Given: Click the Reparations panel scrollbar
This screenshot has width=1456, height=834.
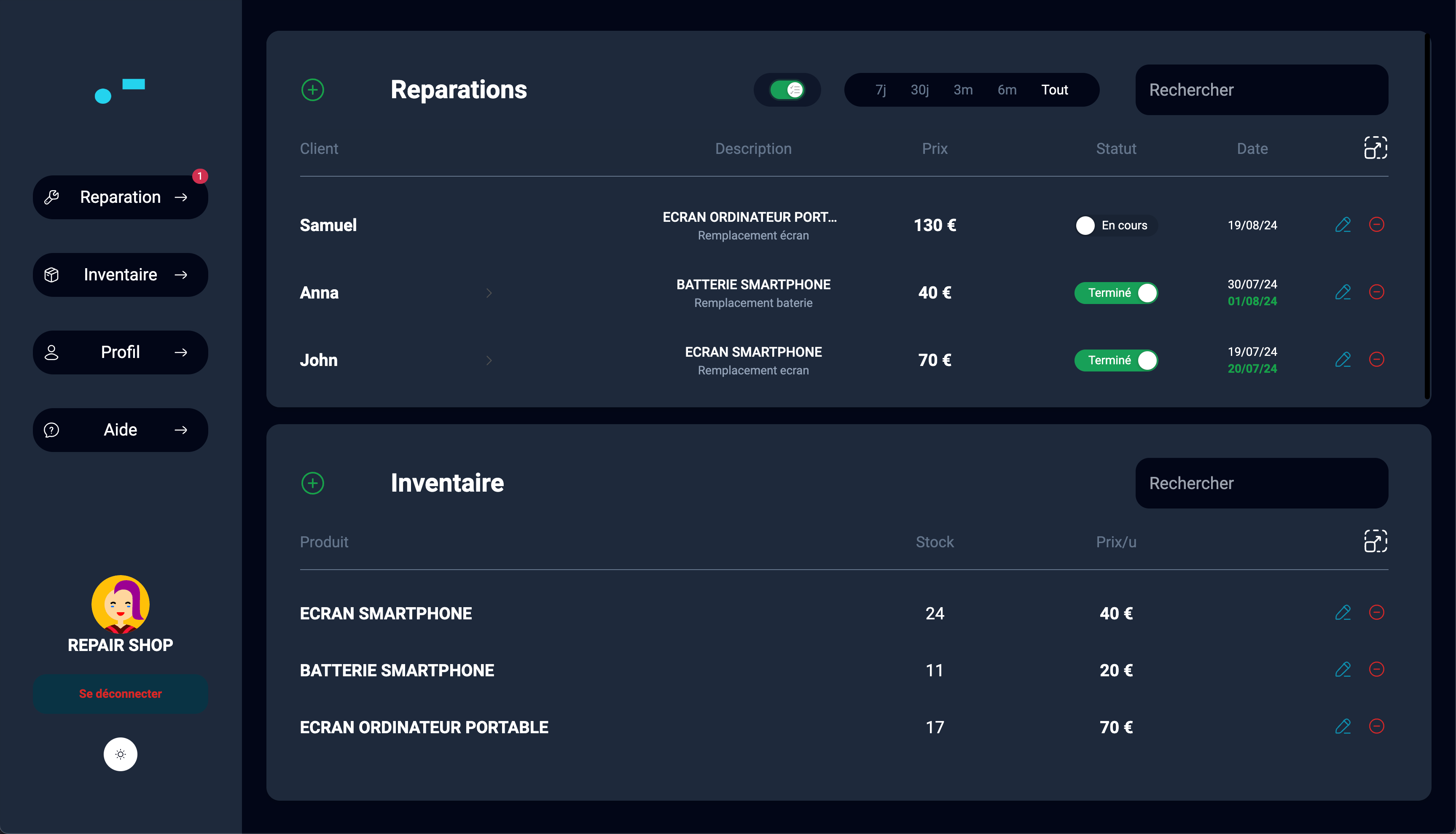Looking at the screenshot, I should (x=1428, y=218).
